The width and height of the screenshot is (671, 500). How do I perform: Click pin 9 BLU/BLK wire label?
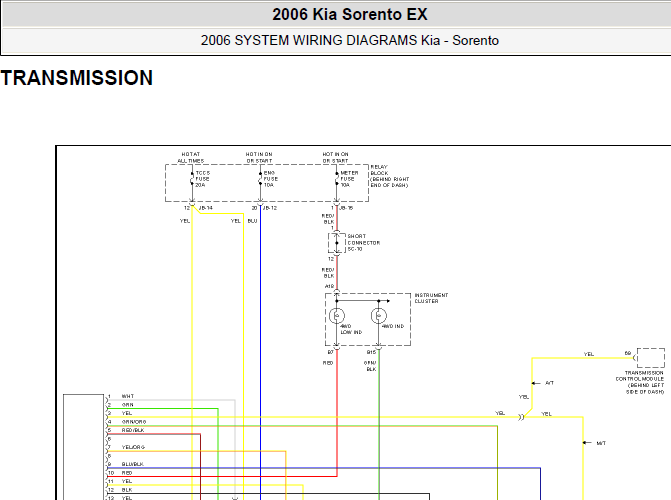point(133,464)
